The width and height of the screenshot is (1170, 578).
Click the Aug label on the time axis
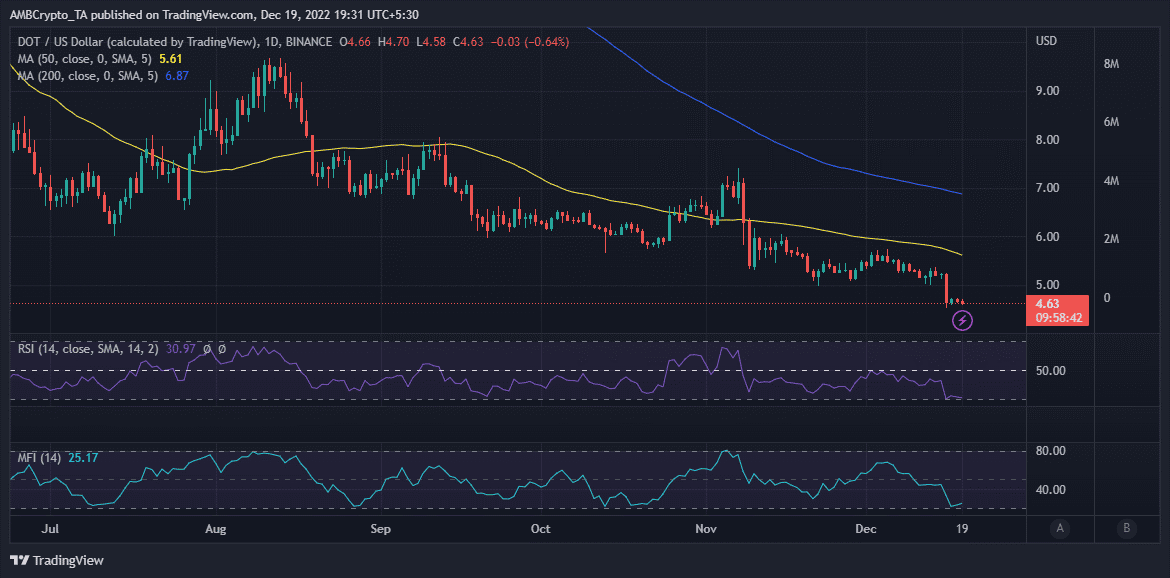216,528
